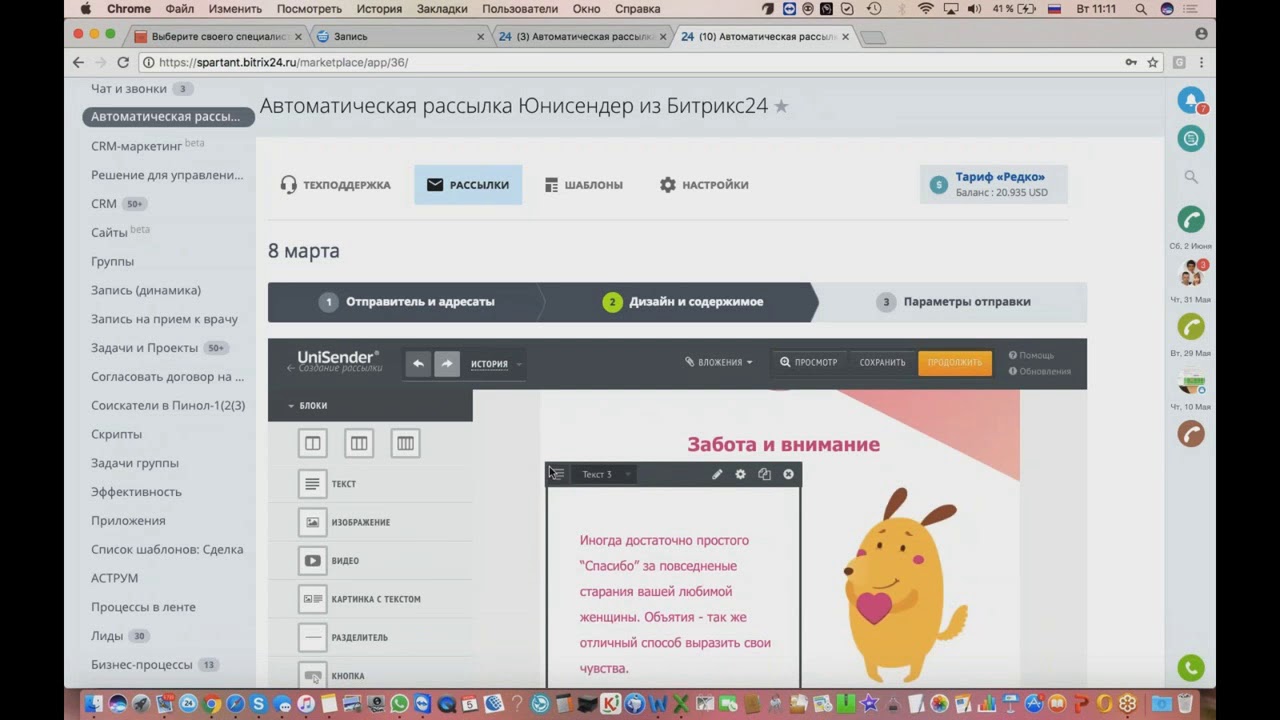Screen dimensions: 1280x720
Task: Open the Помощь help link
Action: [x=1031, y=355]
